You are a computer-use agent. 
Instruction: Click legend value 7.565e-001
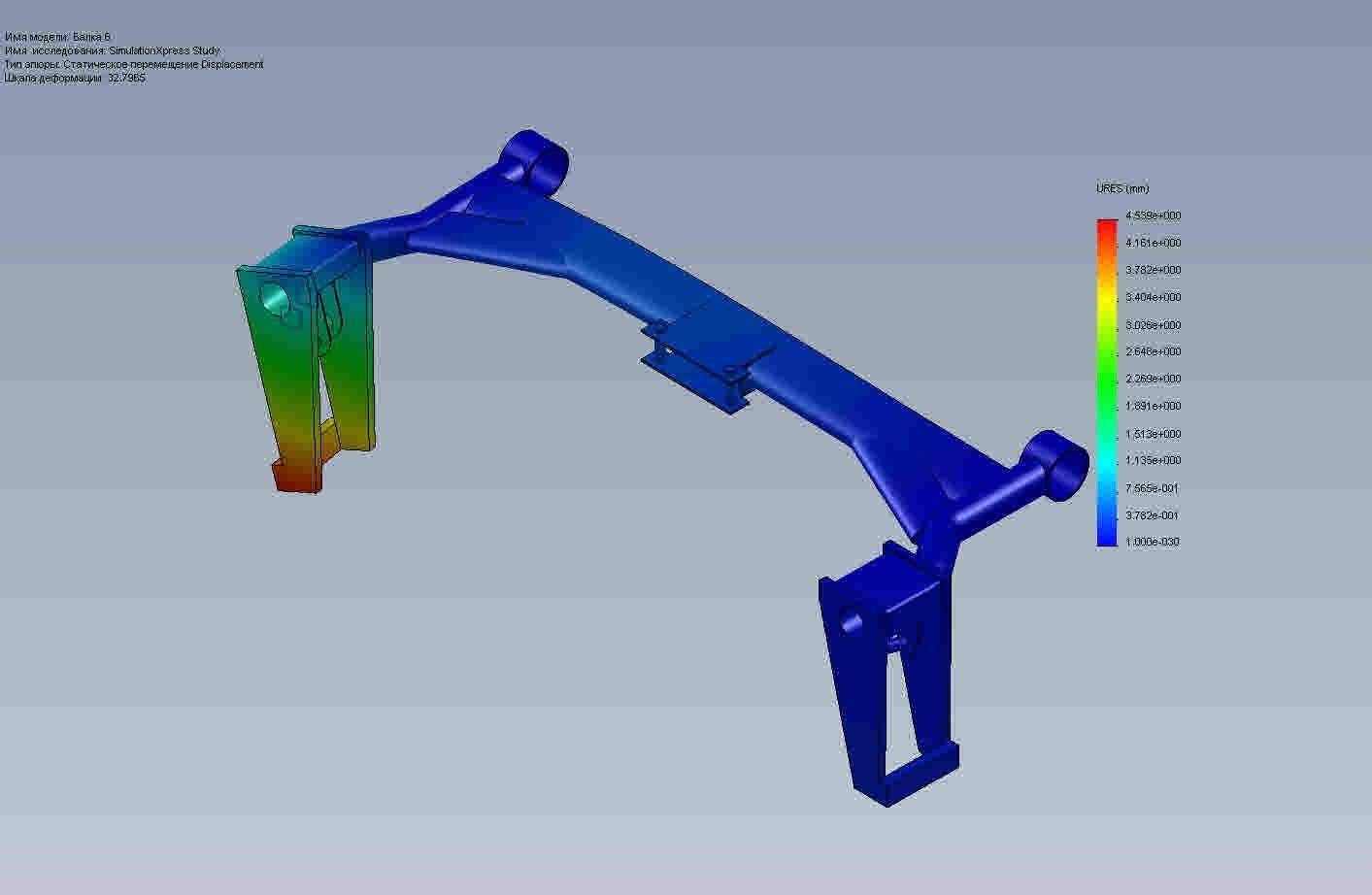point(1153,488)
